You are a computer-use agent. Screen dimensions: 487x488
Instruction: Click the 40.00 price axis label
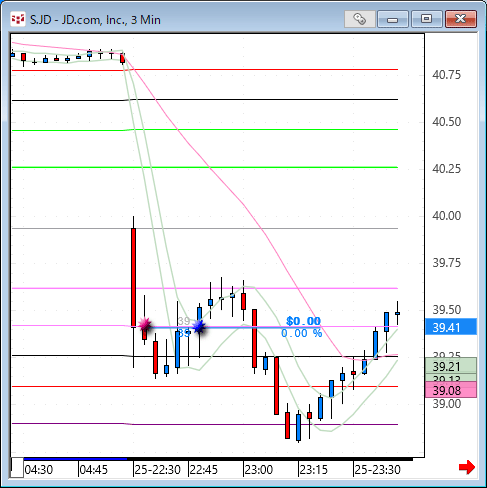click(x=447, y=216)
